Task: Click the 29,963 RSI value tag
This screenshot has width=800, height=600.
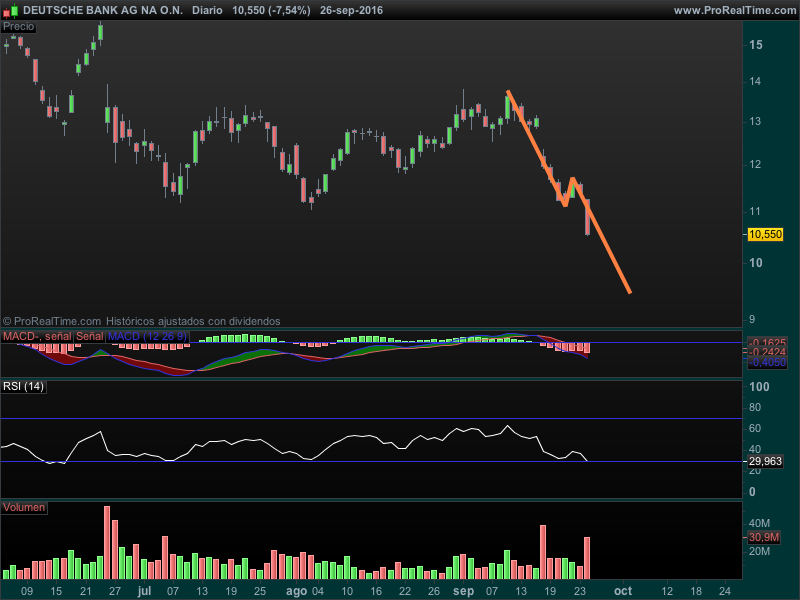Action: click(x=765, y=461)
